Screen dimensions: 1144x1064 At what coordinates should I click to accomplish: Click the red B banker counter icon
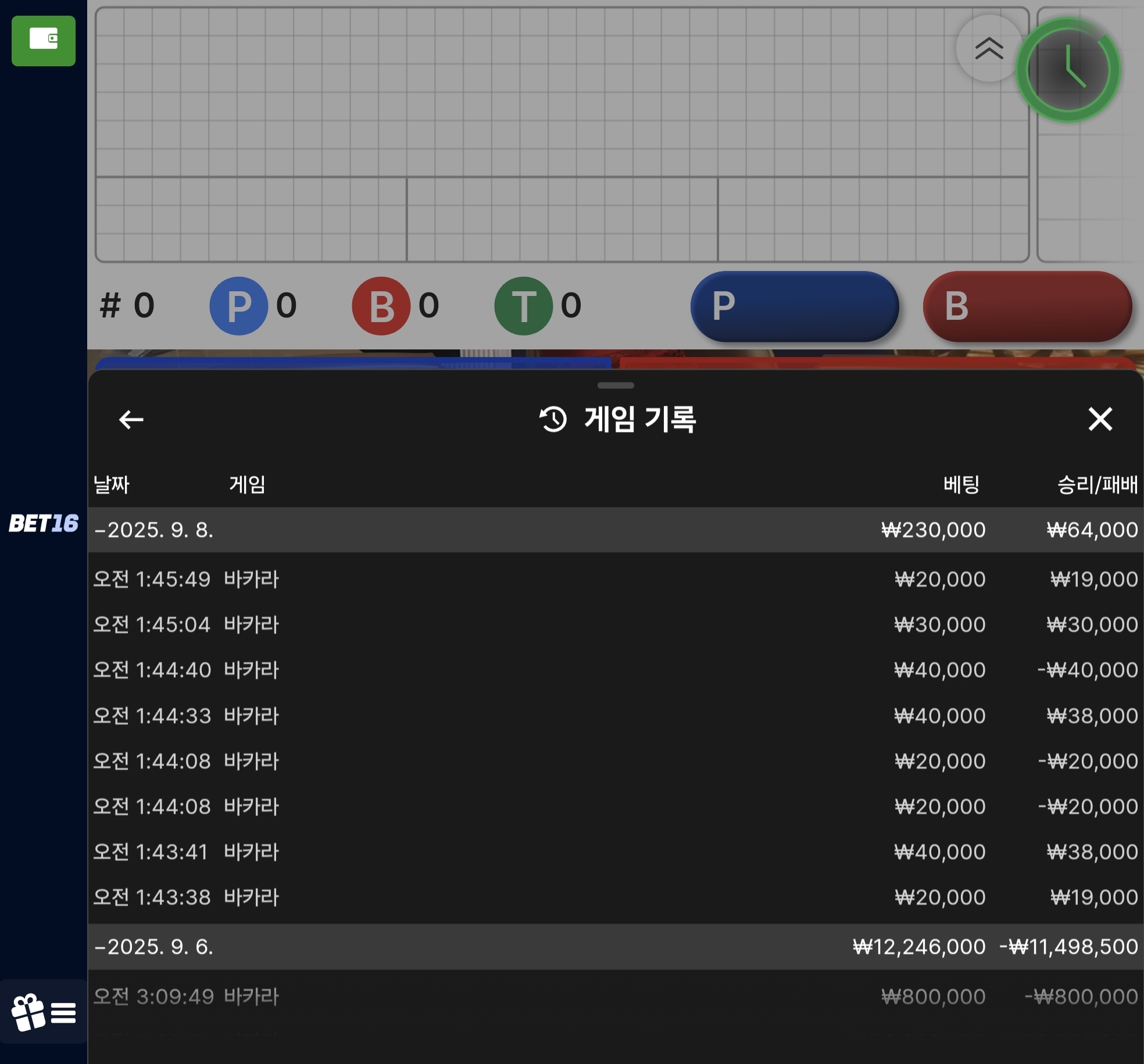click(x=381, y=306)
